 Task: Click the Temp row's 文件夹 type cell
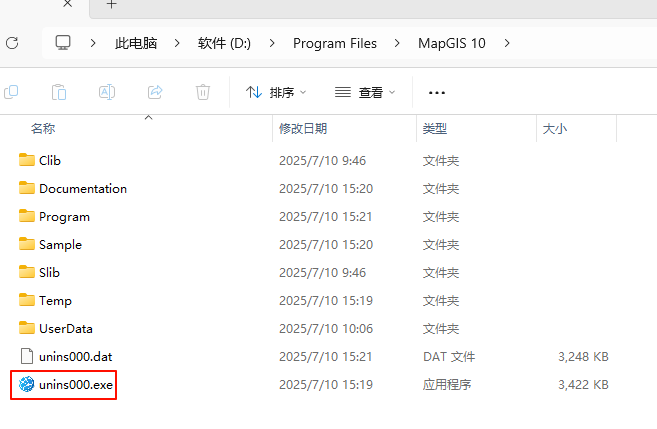coord(441,301)
